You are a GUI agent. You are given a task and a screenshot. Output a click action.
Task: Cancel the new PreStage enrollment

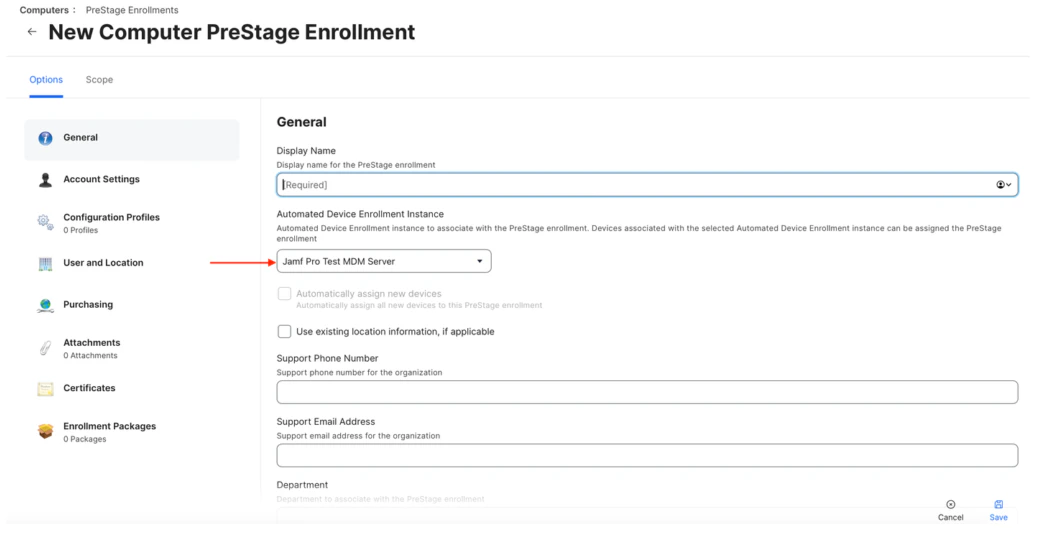[950, 510]
